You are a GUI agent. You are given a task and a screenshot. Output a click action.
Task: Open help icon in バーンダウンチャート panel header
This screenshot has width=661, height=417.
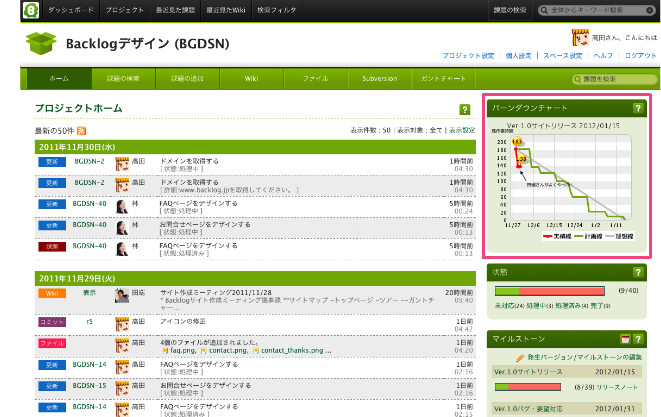click(x=638, y=108)
